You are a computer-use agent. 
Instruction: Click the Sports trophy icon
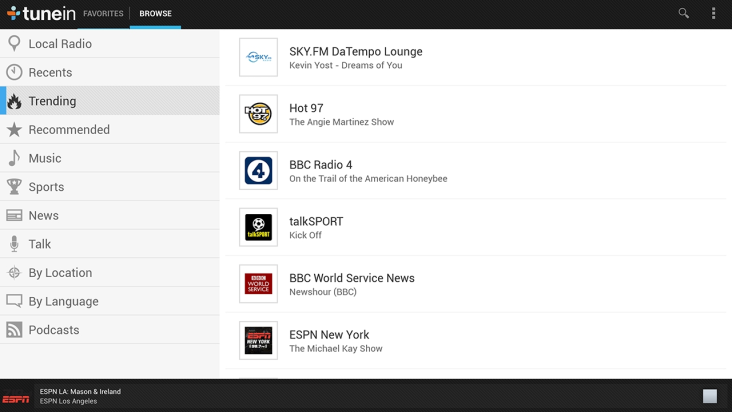(x=14, y=187)
